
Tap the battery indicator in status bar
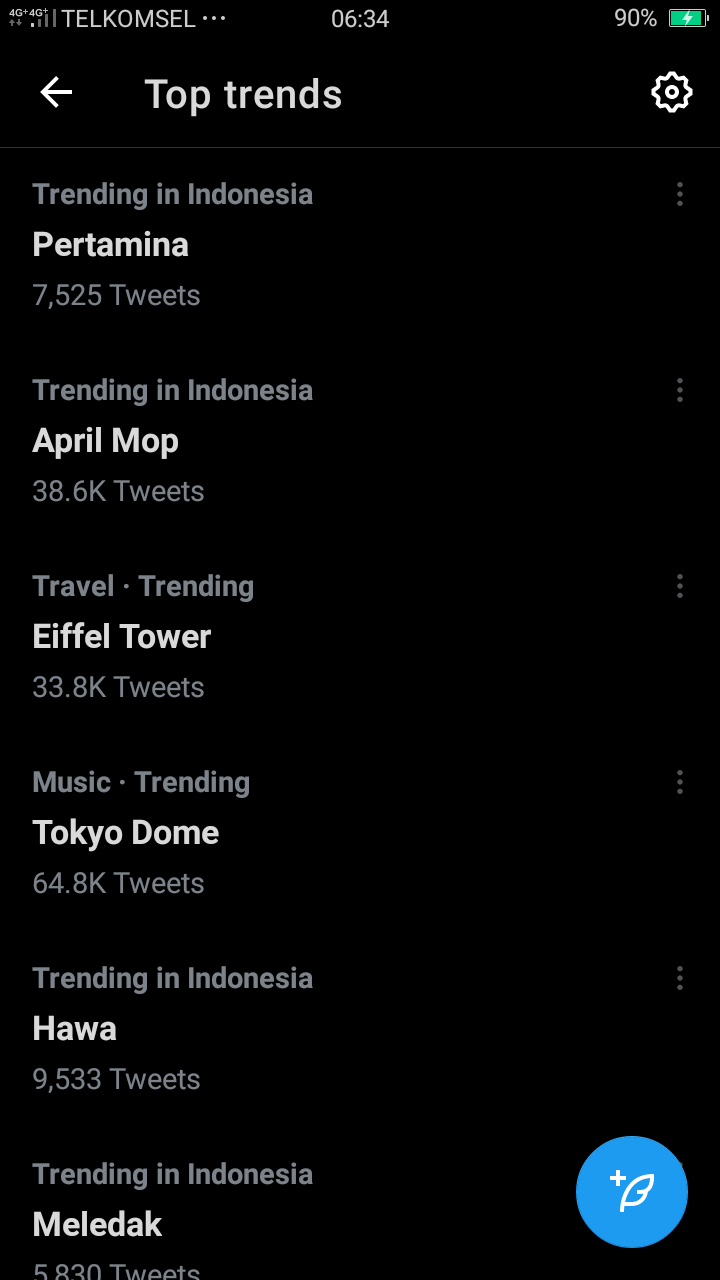(688, 18)
